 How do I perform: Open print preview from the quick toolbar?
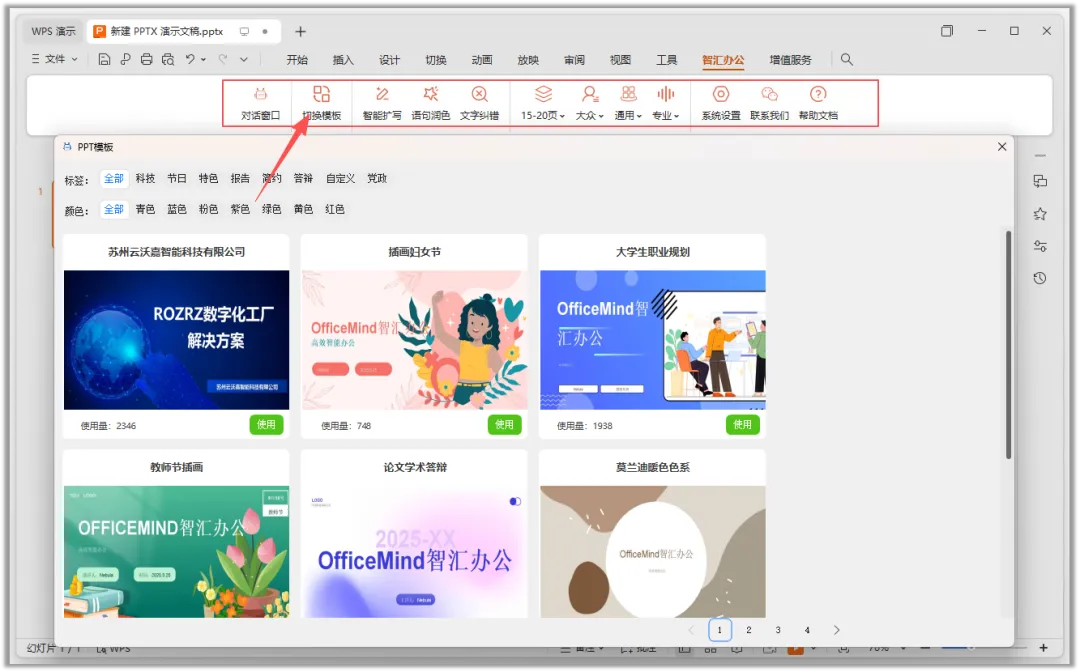[x=167, y=60]
